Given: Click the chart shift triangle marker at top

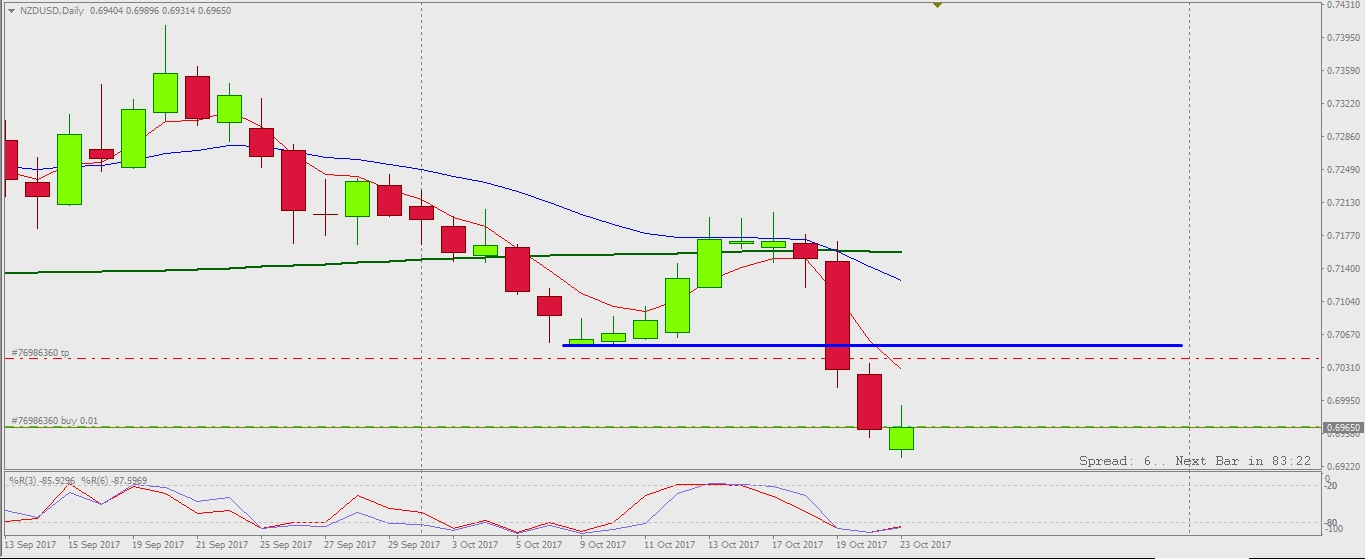Looking at the screenshot, I should pos(937,5).
